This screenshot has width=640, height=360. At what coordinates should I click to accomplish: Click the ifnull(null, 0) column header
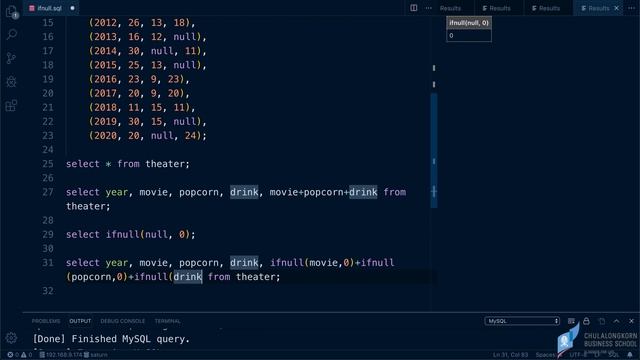(x=469, y=23)
